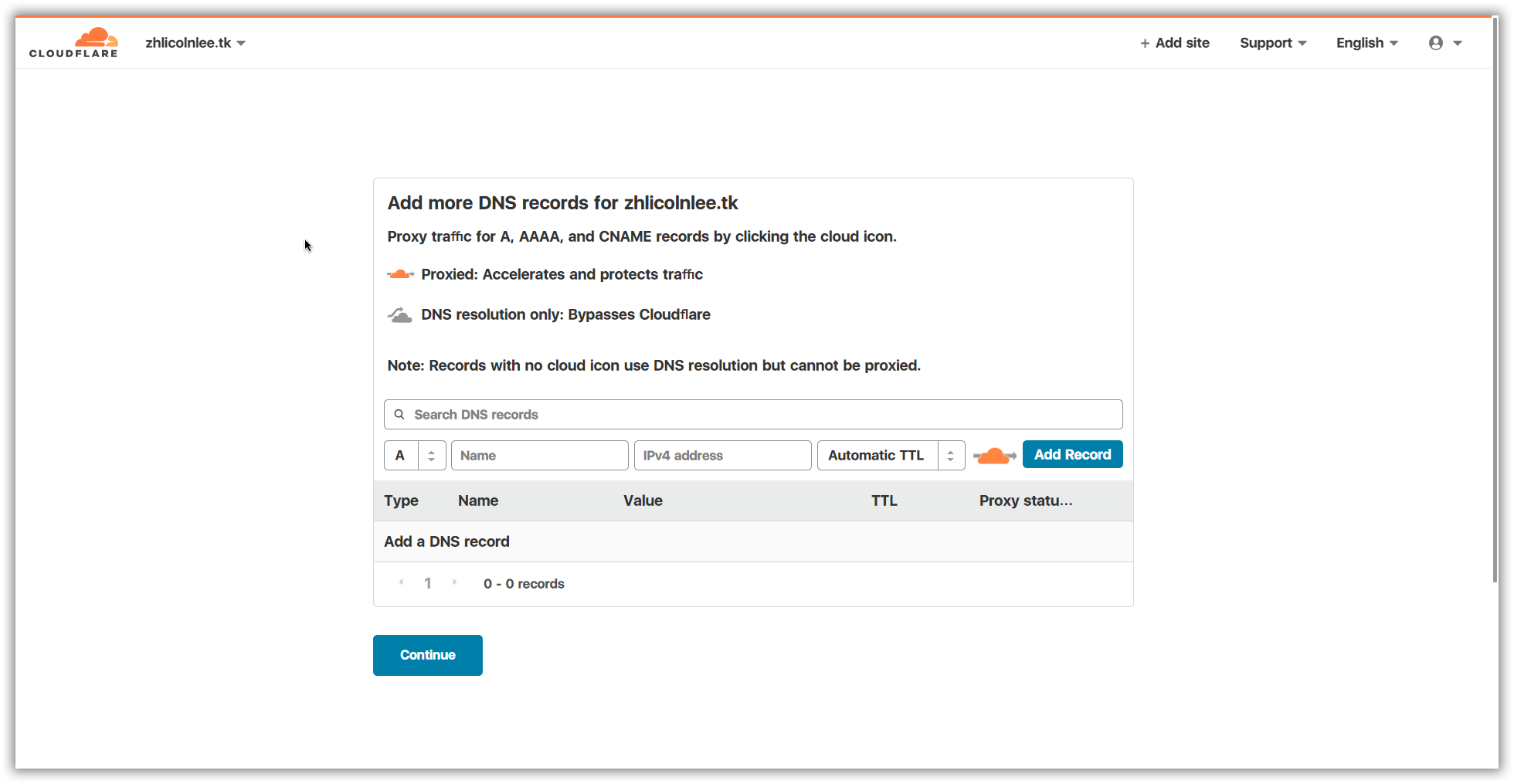Screen dimensions: 1514x784
Task: Click the plus icon beside Add site
Action: 1145,44
